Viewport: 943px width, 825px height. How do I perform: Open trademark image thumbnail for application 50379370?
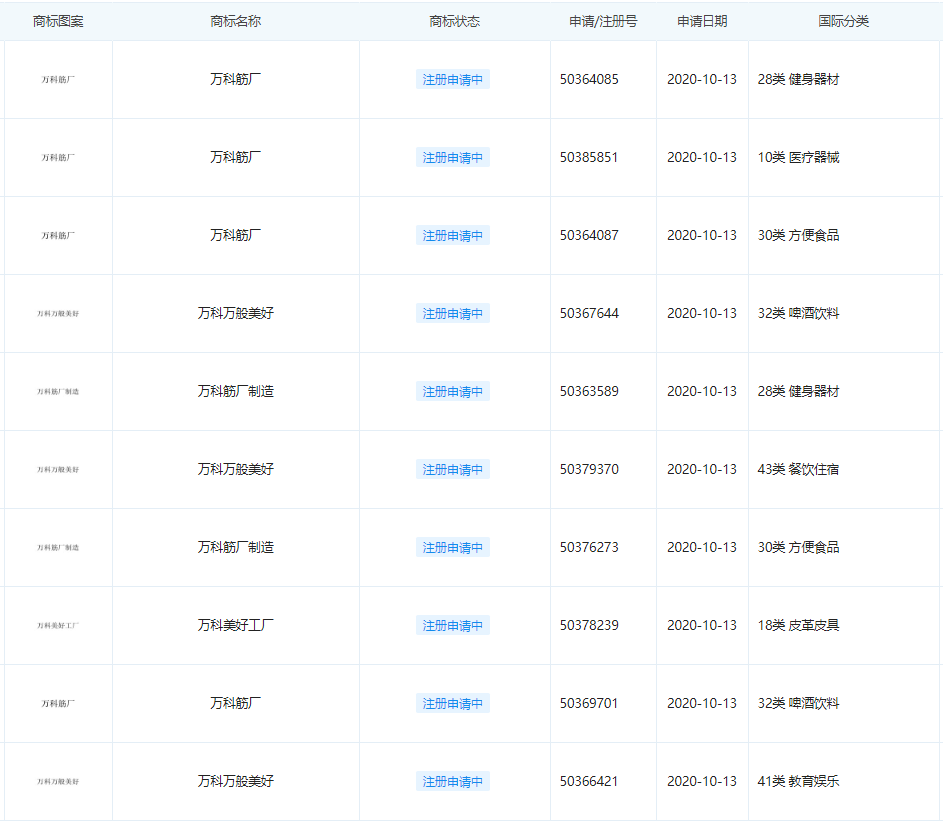(x=58, y=470)
